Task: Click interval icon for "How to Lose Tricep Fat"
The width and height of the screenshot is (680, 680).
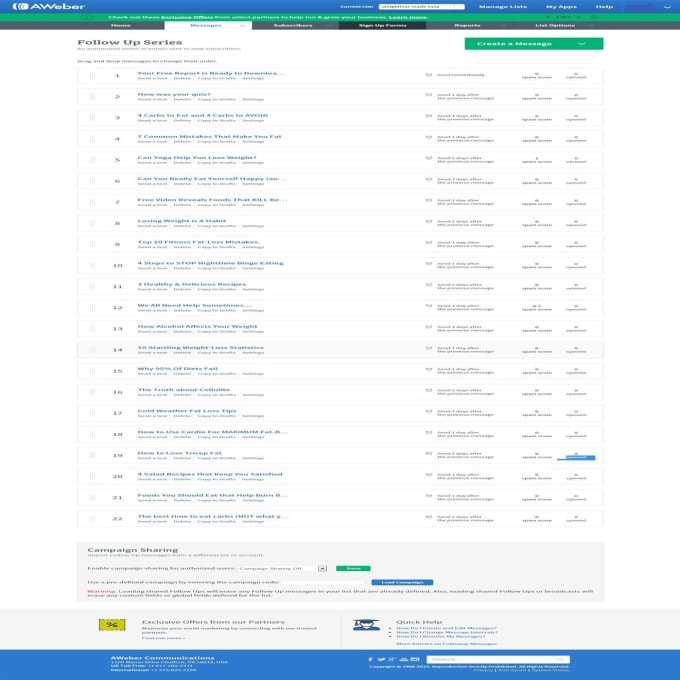Action: pos(428,453)
